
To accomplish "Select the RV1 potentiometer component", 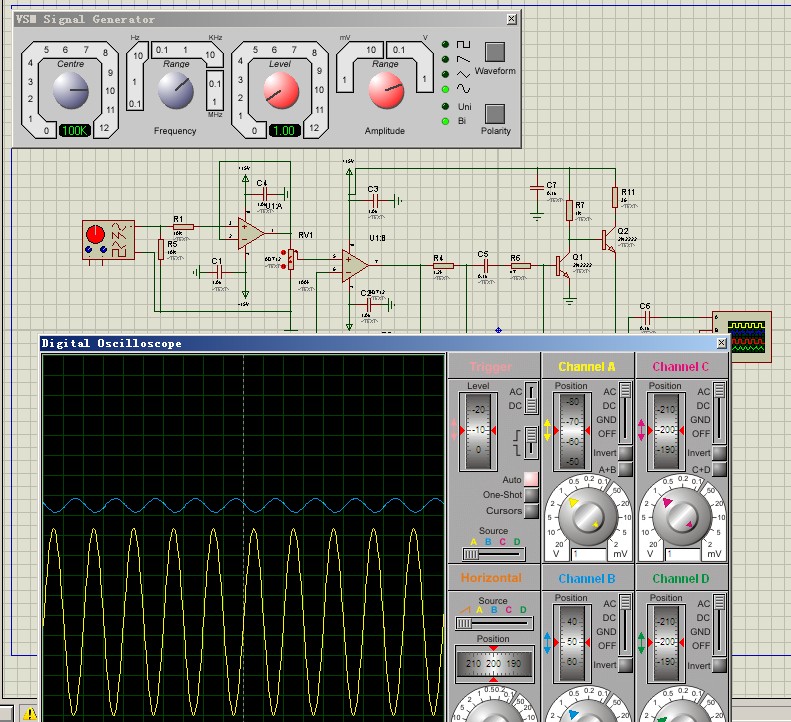I will coord(291,258).
